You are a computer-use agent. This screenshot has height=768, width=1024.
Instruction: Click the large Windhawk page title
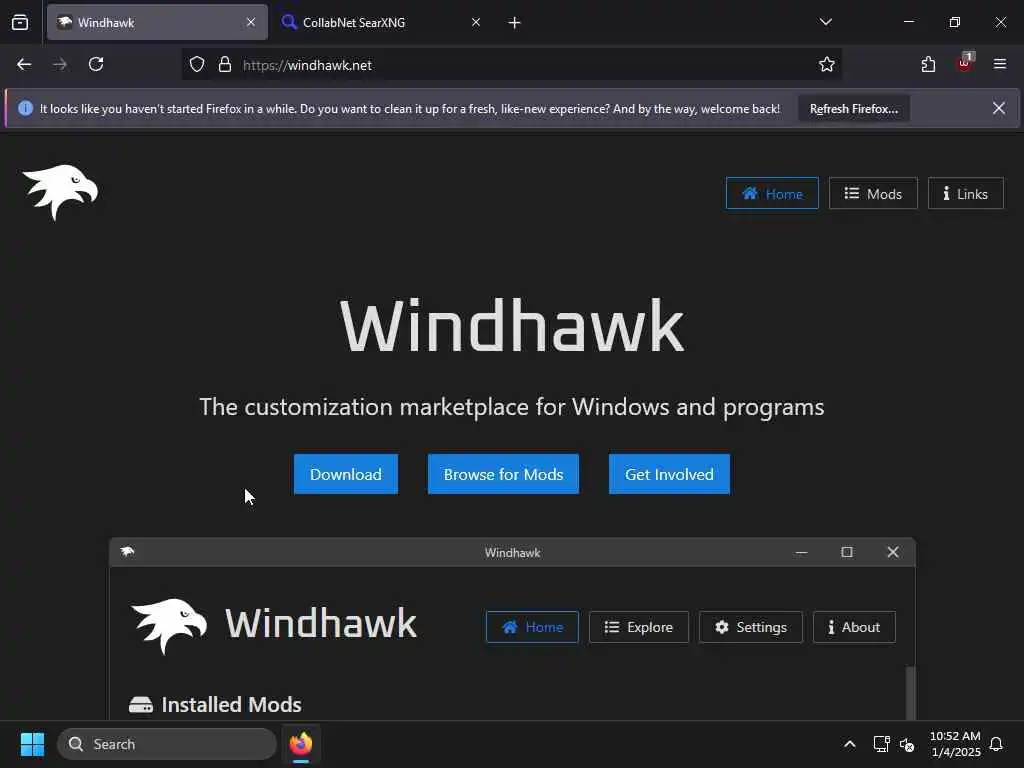point(511,325)
